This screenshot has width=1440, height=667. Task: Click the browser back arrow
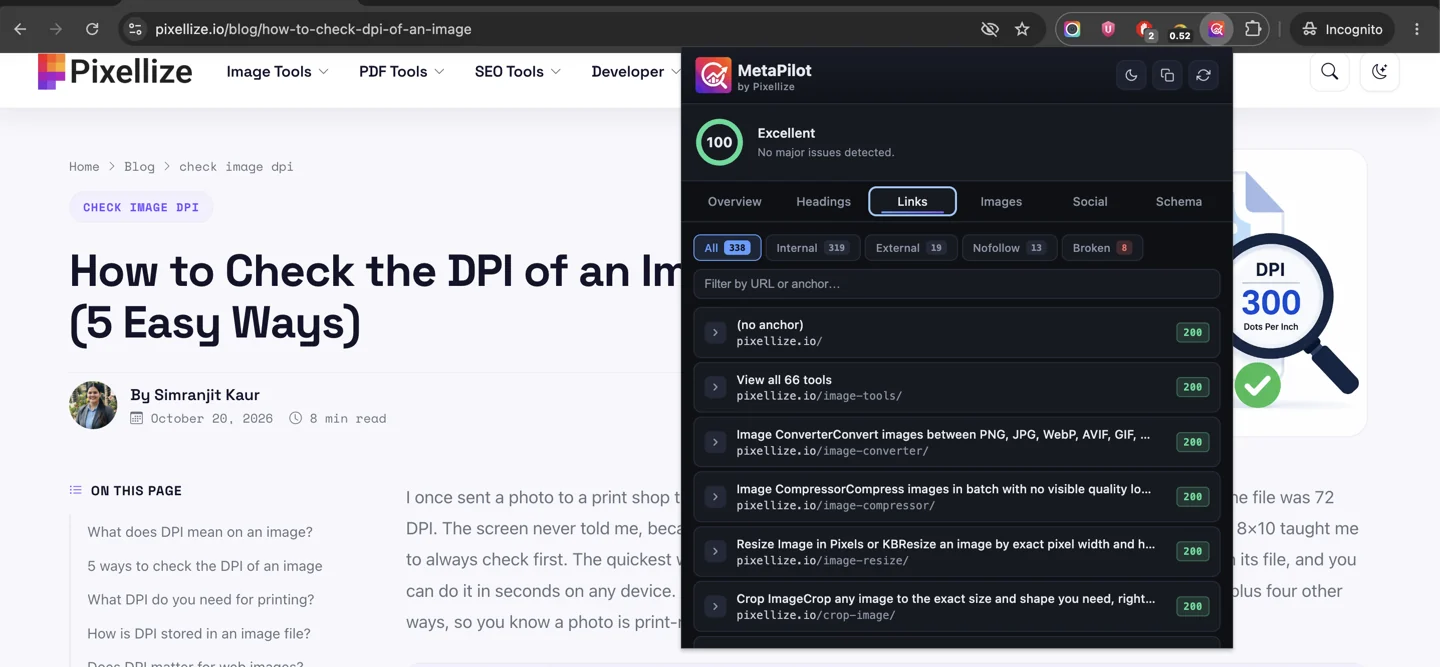pos(20,29)
